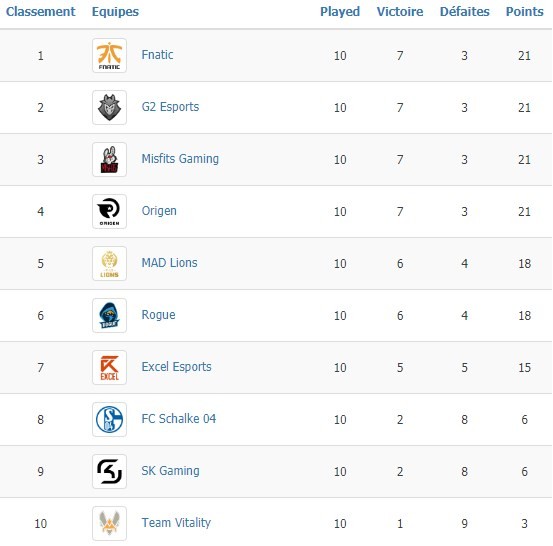
Task: Click the MAD Lions logo
Action: (x=109, y=263)
